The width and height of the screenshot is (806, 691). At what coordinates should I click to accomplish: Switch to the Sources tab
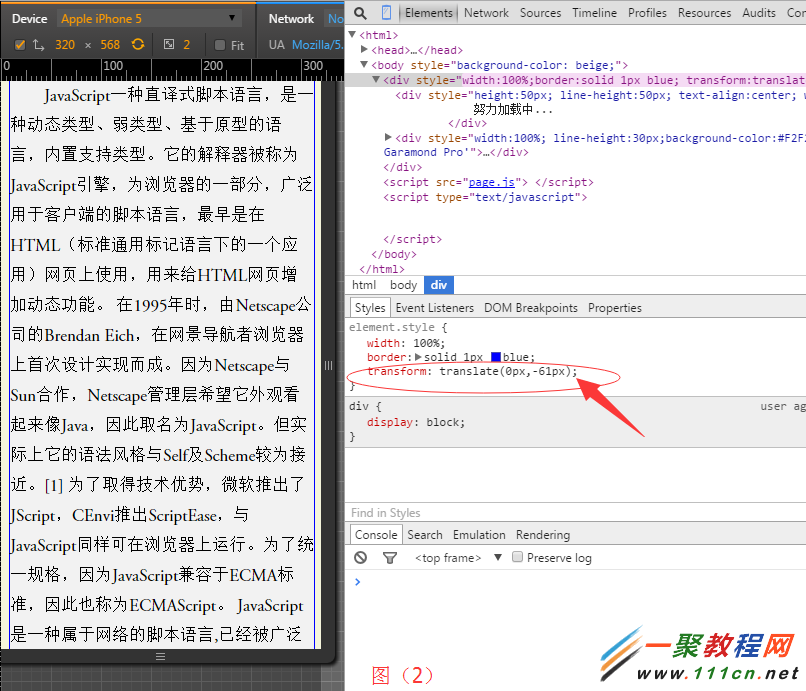(540, 13)
